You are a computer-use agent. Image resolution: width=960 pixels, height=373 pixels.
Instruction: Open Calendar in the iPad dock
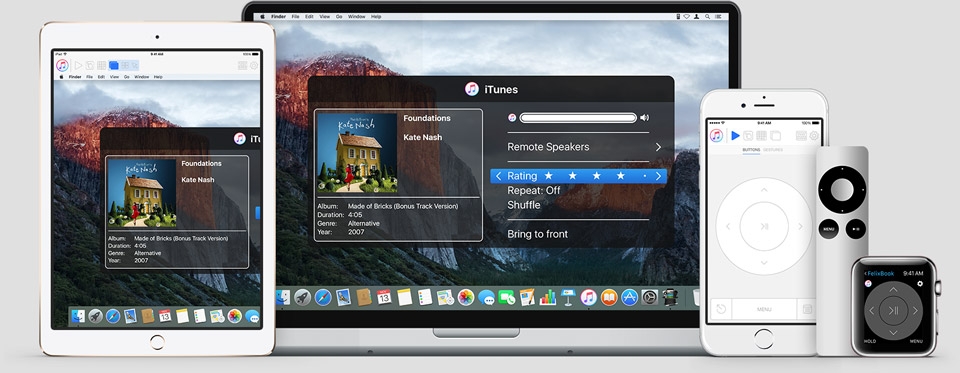[165, 315]
